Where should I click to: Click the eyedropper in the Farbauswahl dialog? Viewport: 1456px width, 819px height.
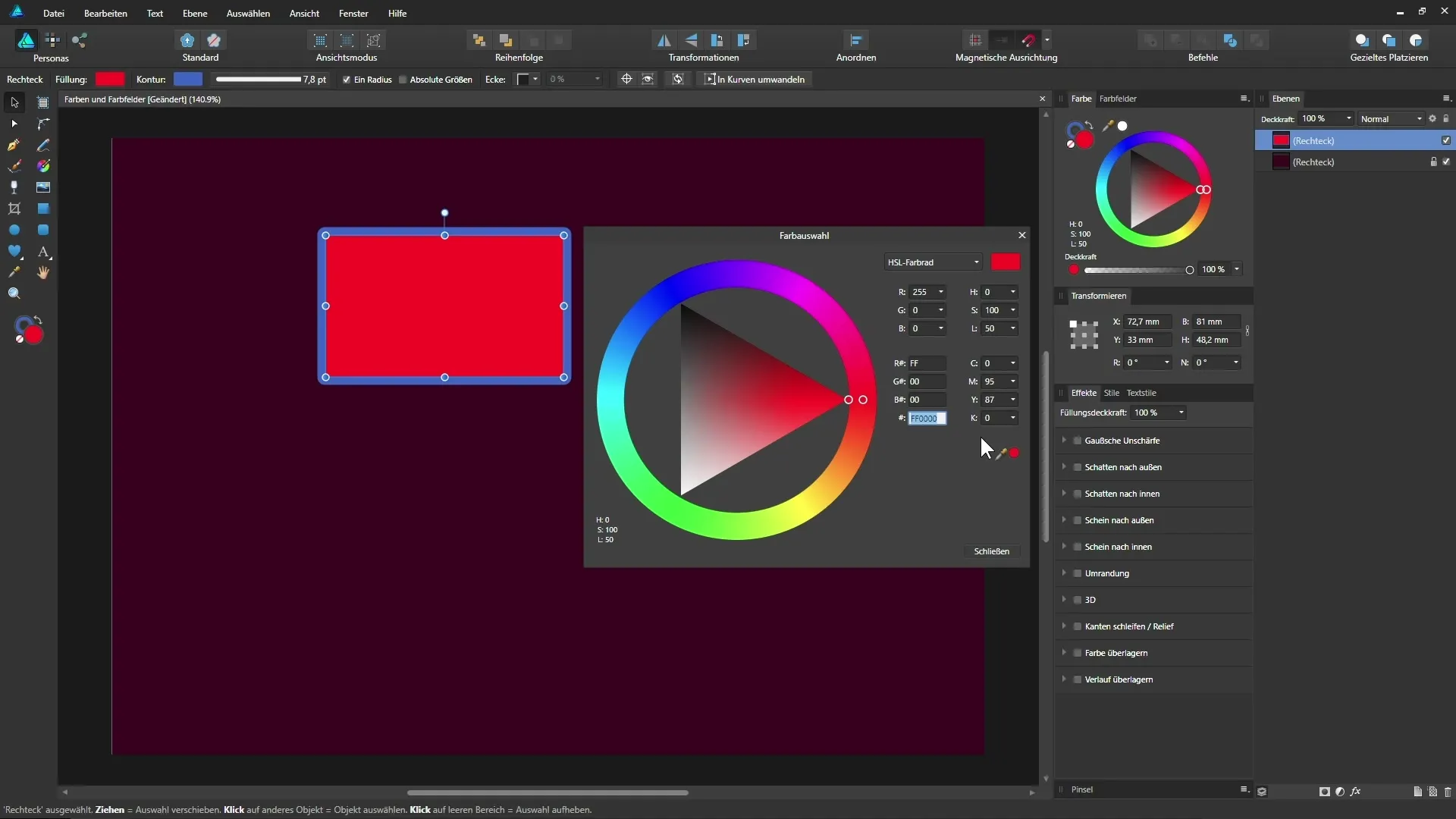(x=1001, y=453)
